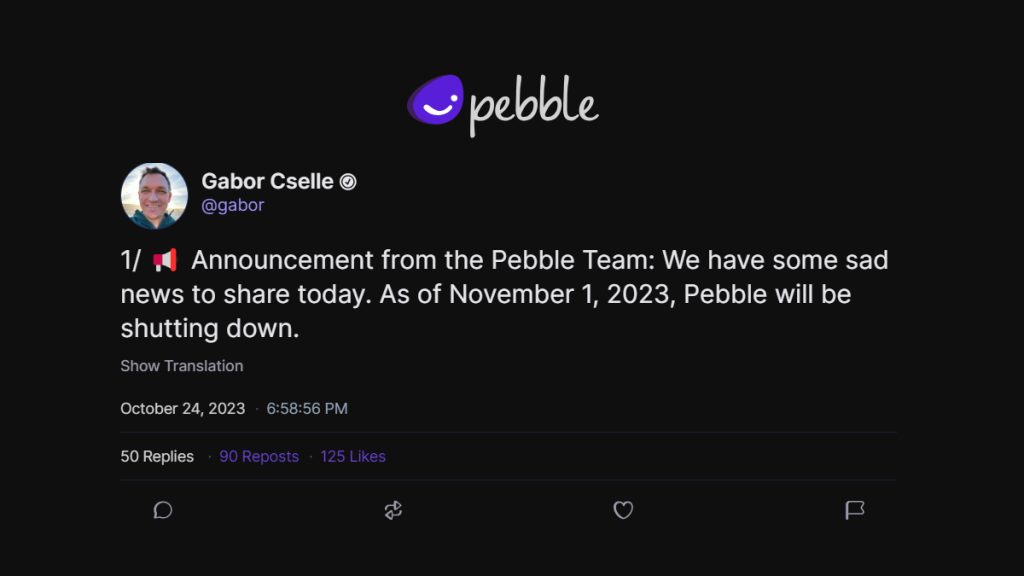The width and height of the screenshot is (1024, 576).
Task: Show translation of the post
Action: click(x=181, y=366)
